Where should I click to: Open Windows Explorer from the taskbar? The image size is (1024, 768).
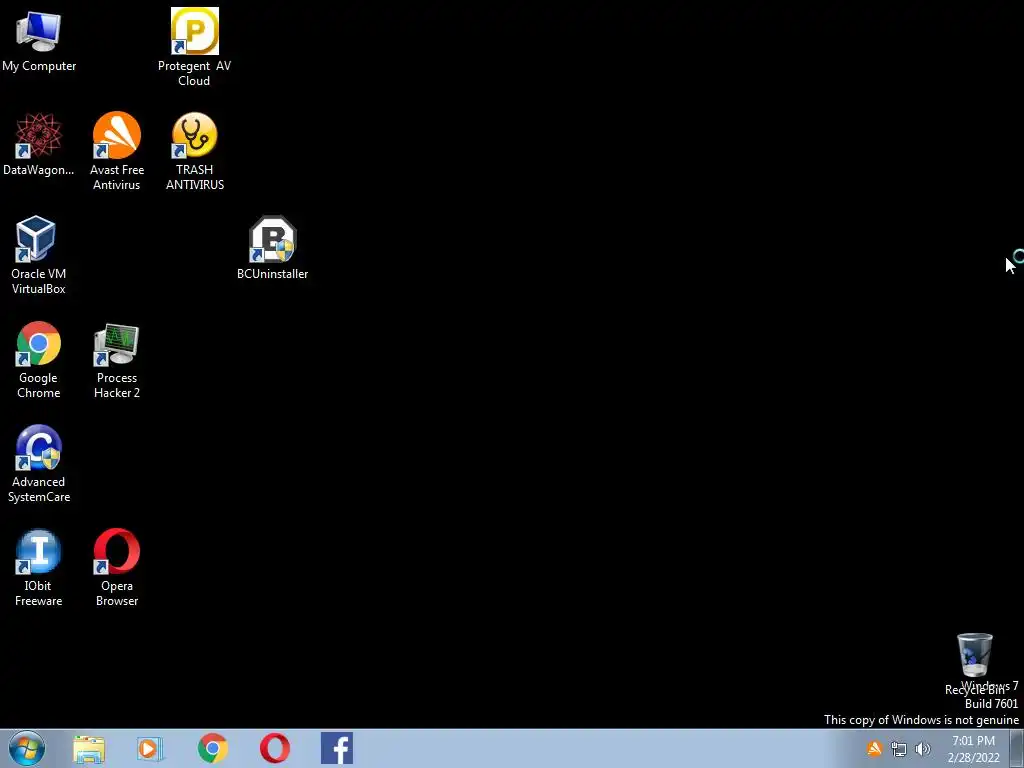click(x=89, y=749)
